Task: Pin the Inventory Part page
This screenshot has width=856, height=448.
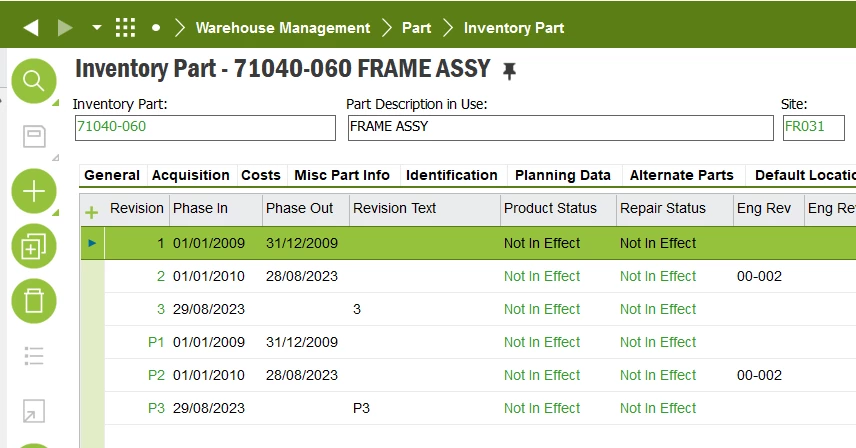Action: (x=510, y=71)
